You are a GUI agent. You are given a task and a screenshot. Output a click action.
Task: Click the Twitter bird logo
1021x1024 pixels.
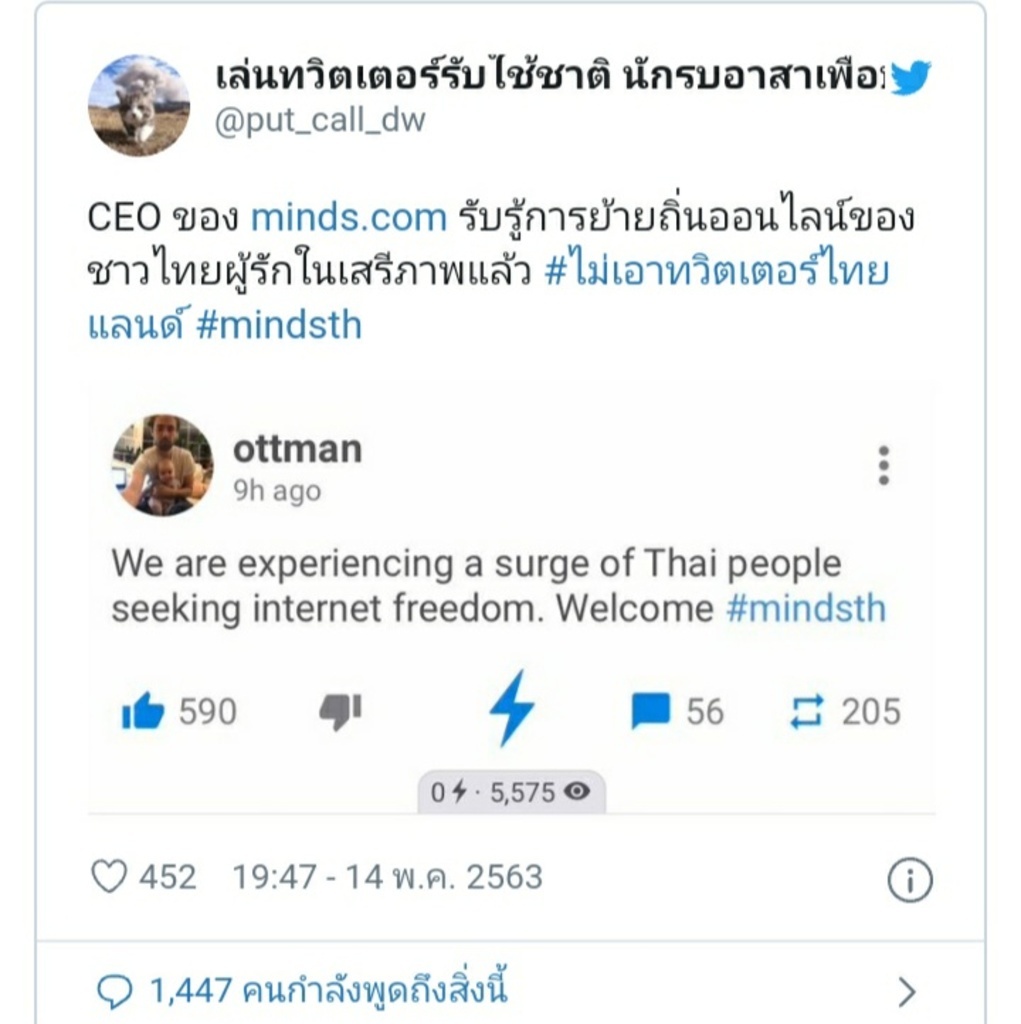910,78
